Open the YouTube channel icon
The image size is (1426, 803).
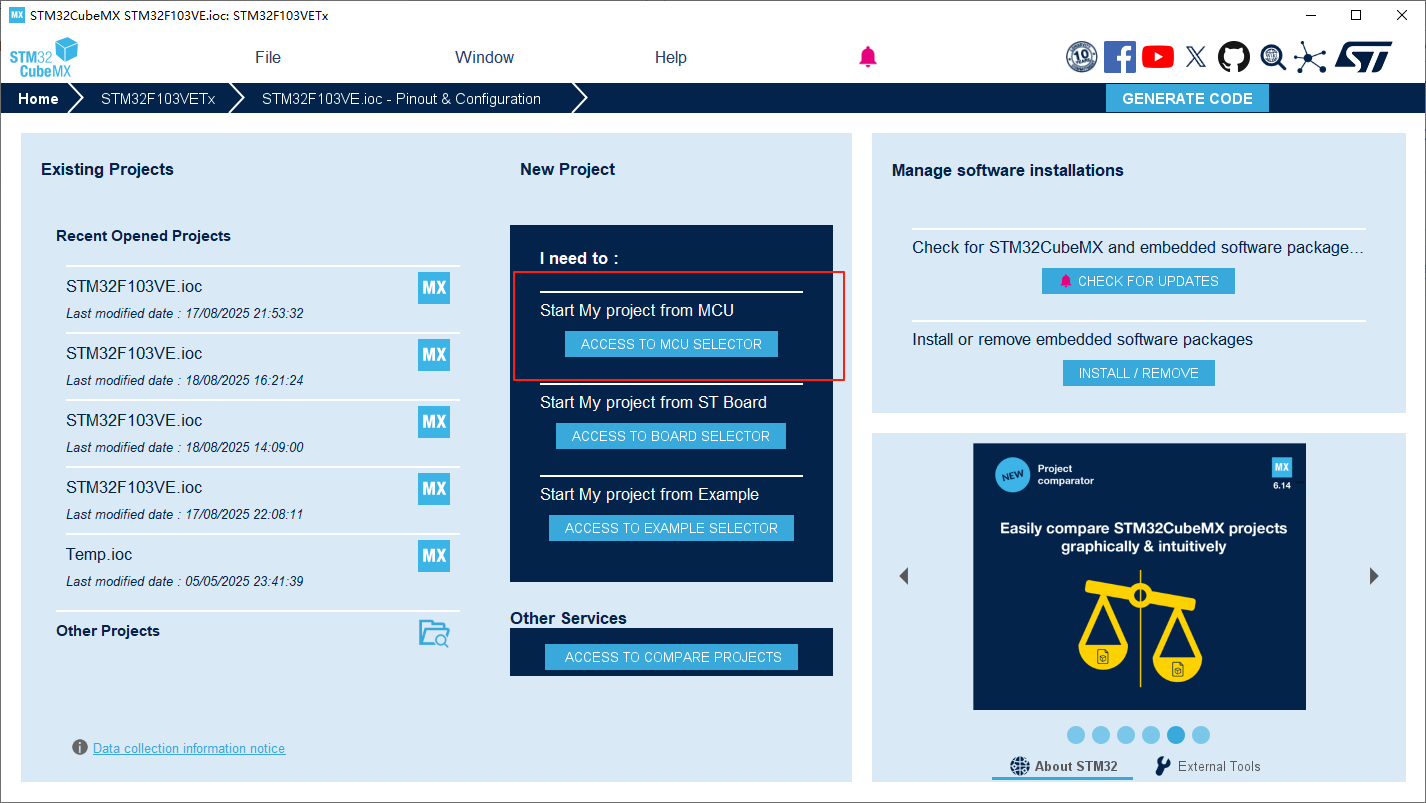pos(1157,57)
